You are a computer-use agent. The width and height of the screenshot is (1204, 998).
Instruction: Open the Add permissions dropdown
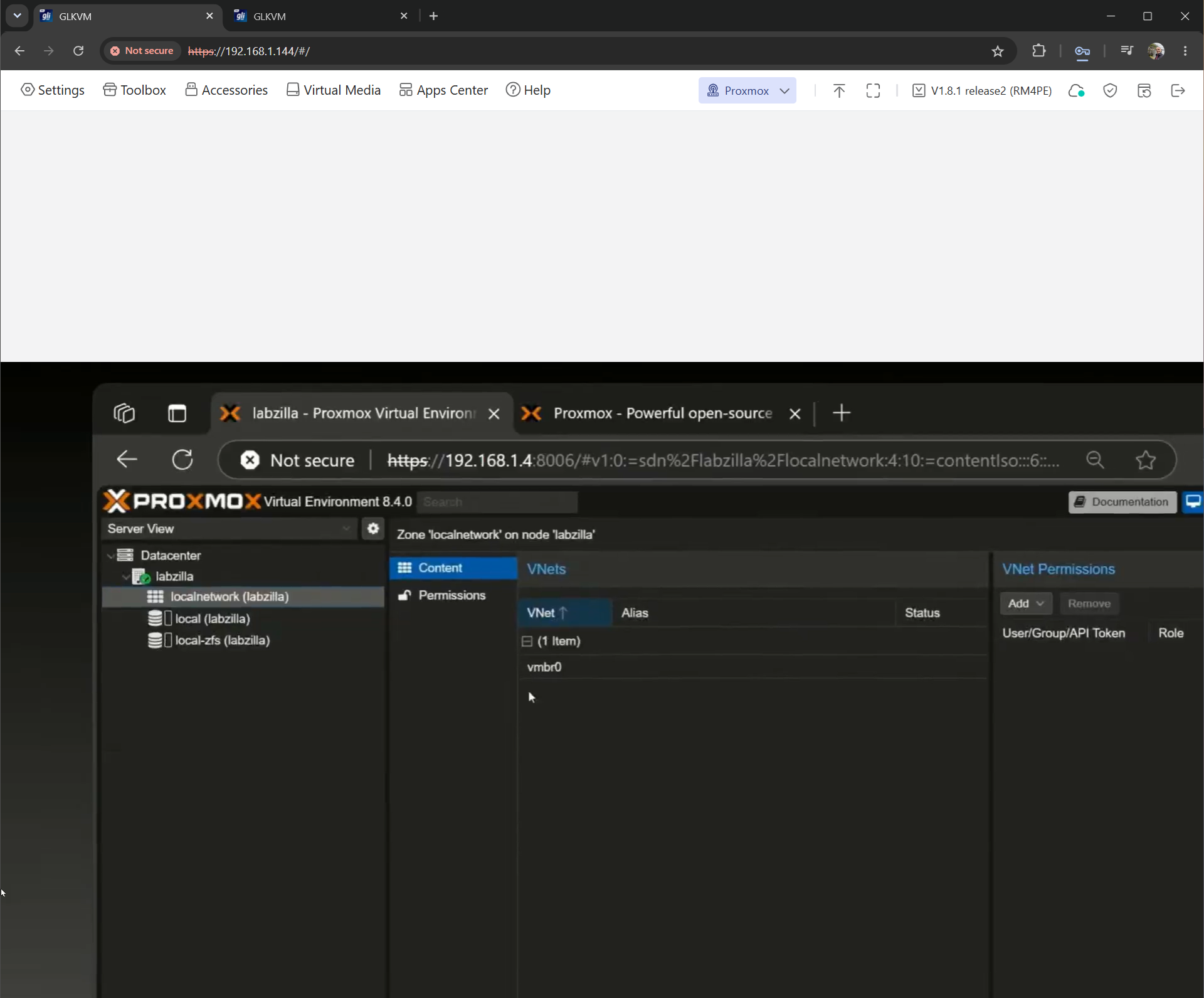(x=1026, y=603)
